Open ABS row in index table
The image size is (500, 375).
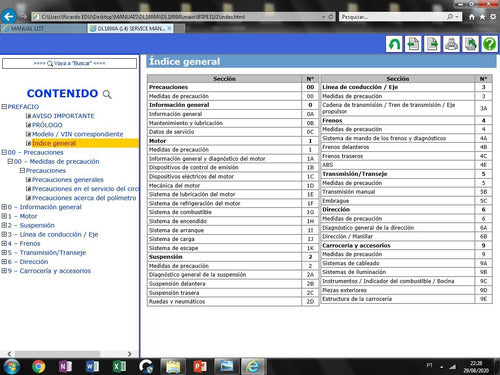[x=406, y=165]
